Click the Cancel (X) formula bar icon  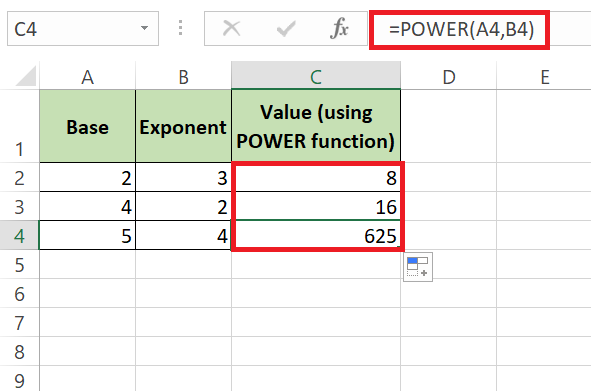point(231,28)
